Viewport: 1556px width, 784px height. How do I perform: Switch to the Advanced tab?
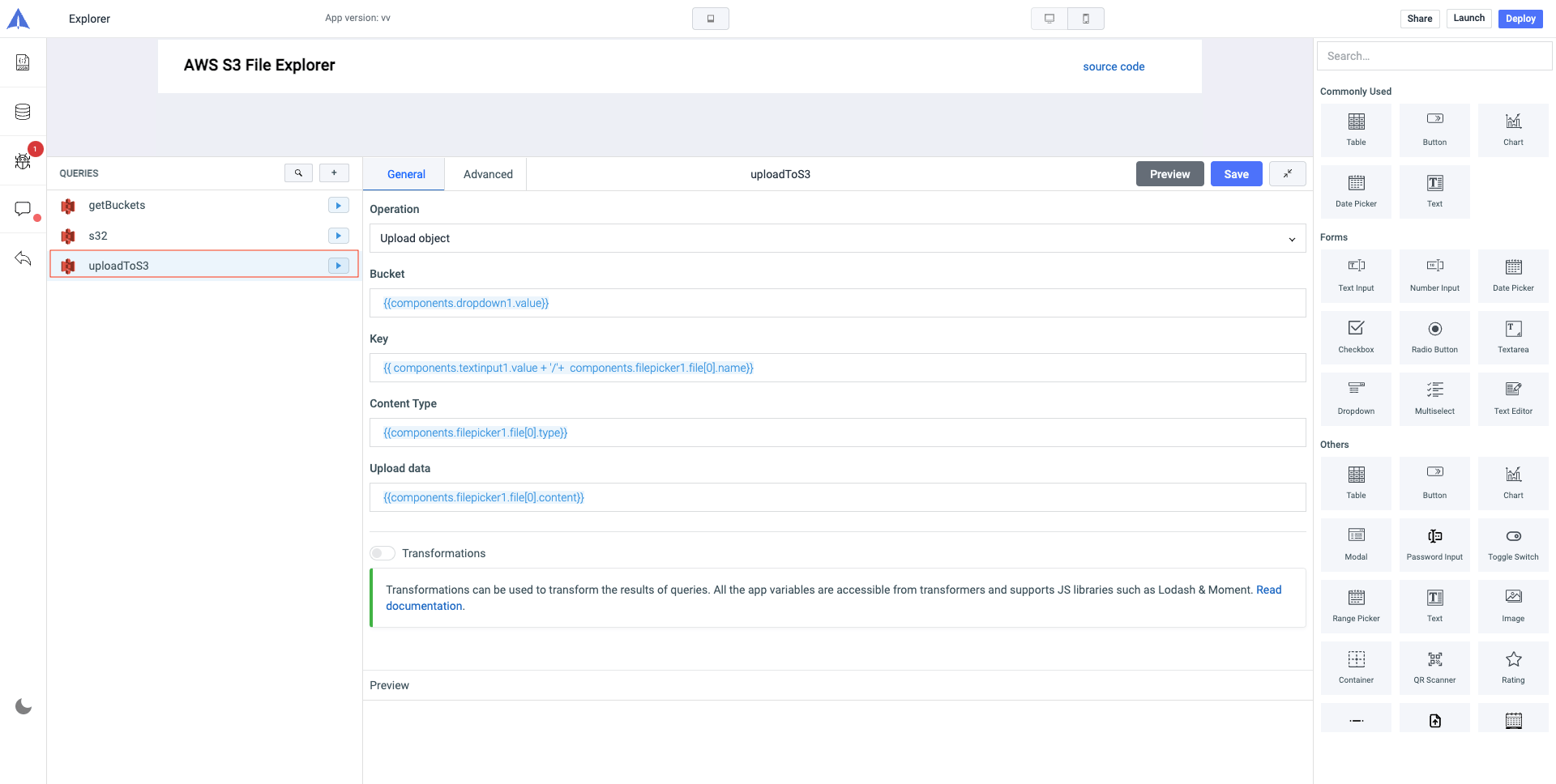[488, 174]
